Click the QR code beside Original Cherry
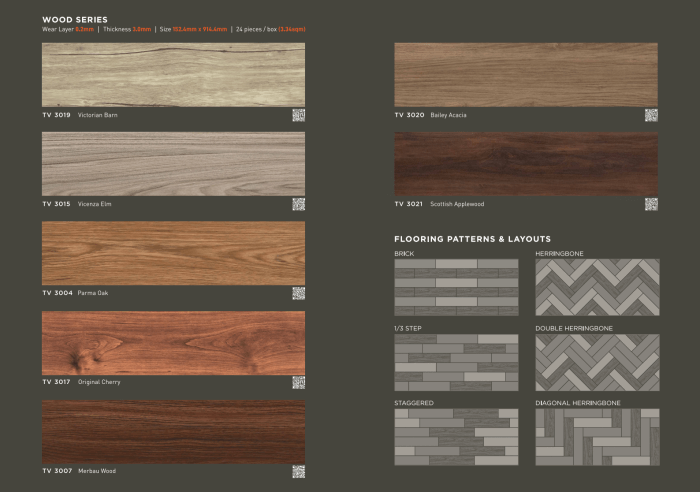 298,382
